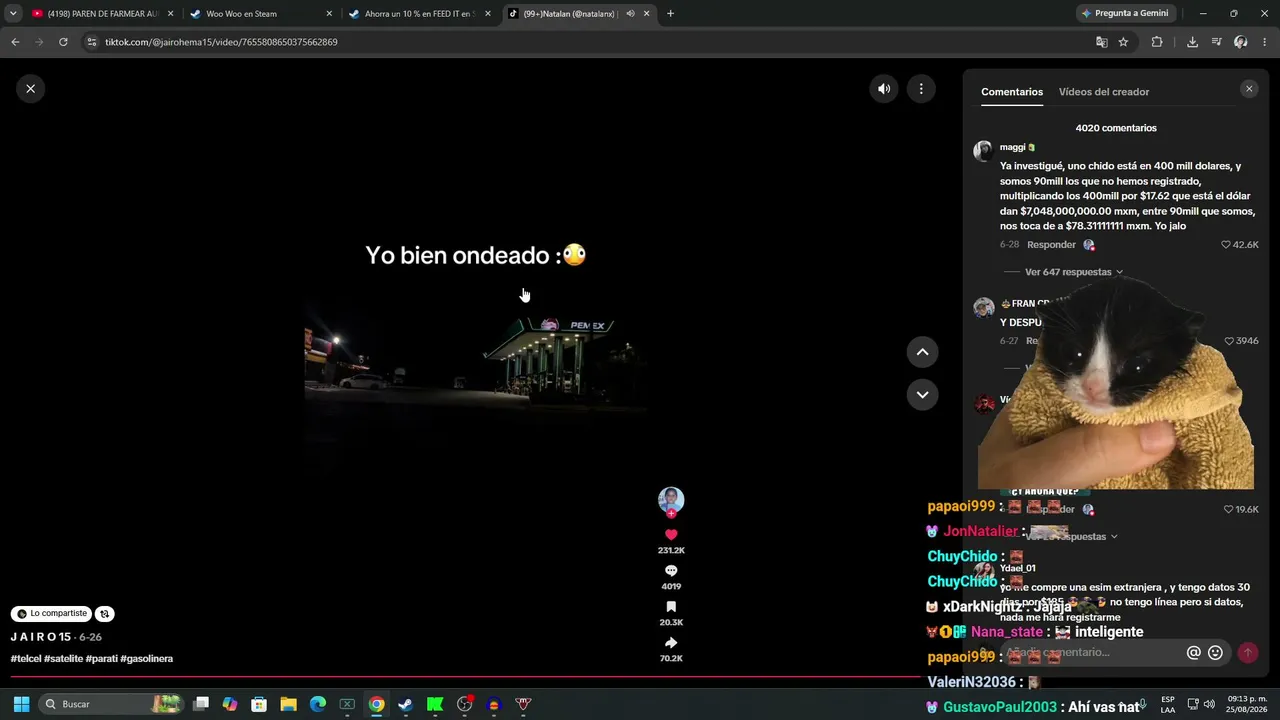The height and width of the screenshot is (720, 1280).
Task: Open a new Chrome tab
Action: [x=670, y=14]
